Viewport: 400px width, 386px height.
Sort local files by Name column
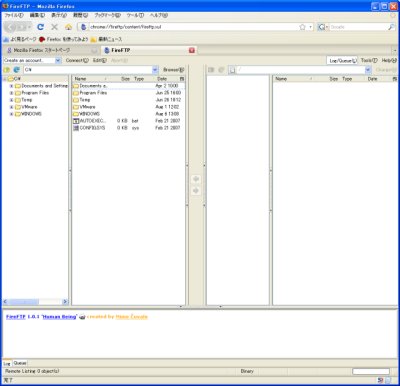pos(91,79)
